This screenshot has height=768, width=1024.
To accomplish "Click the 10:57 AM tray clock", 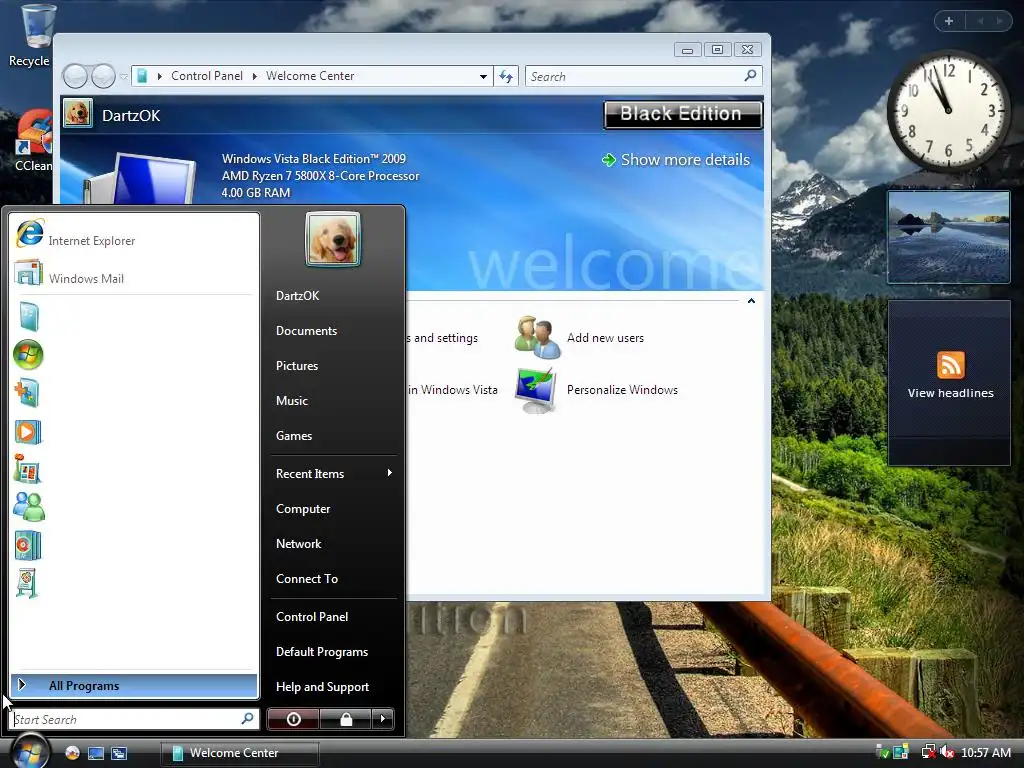I will coord(985,752).
